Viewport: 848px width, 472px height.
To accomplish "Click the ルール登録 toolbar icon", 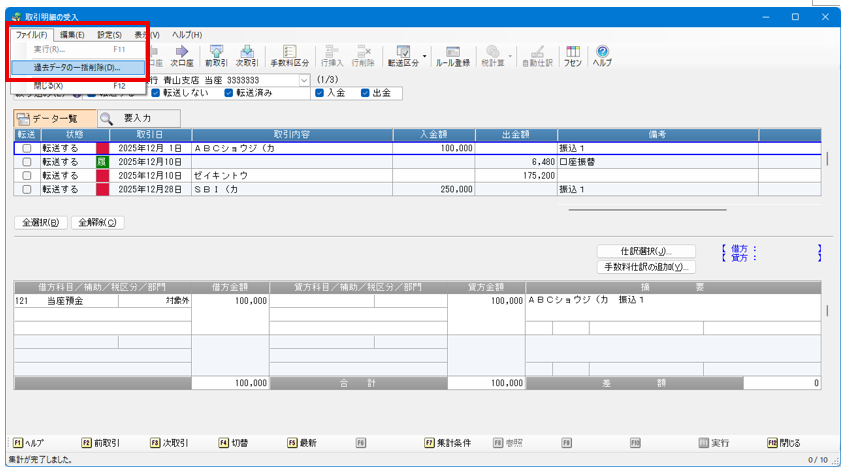I will (x=452, y=55).
